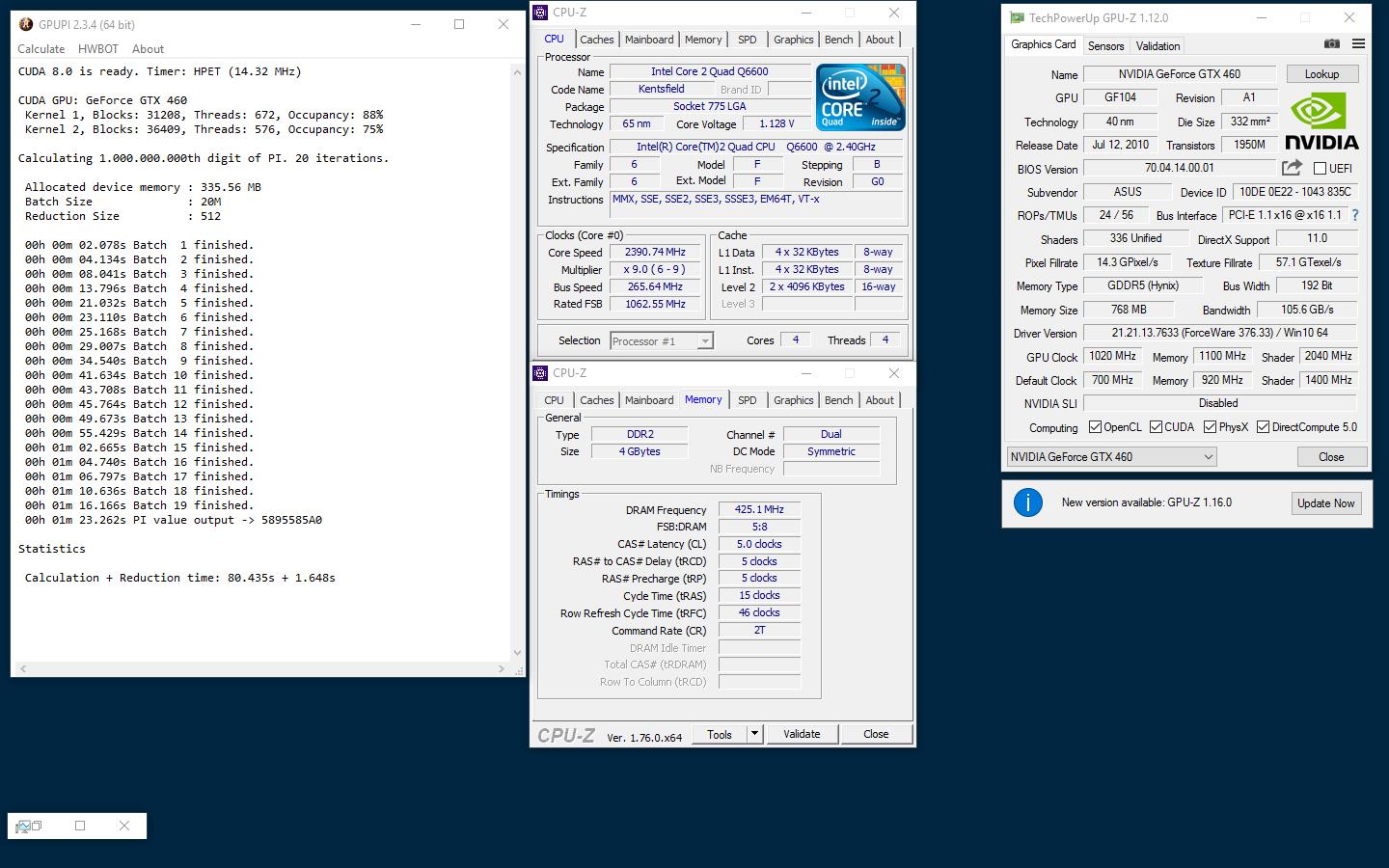Image resolution: width=1389 pixels, height=868 pixels.
Task: Select the Graphics Card tab in GPU-Z
Action: (1043, 44)
